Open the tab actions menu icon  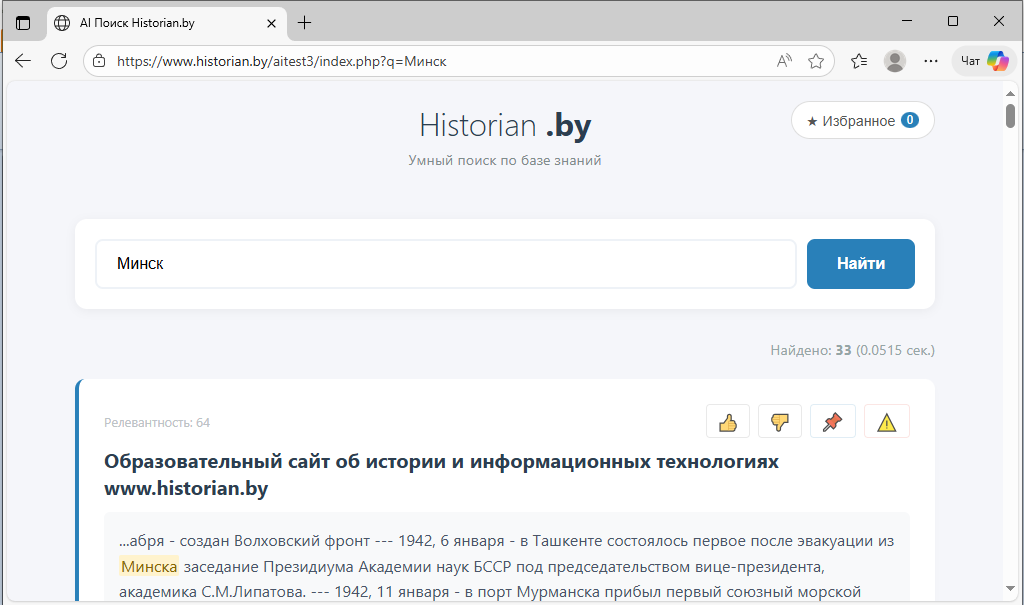coord(23,22)
